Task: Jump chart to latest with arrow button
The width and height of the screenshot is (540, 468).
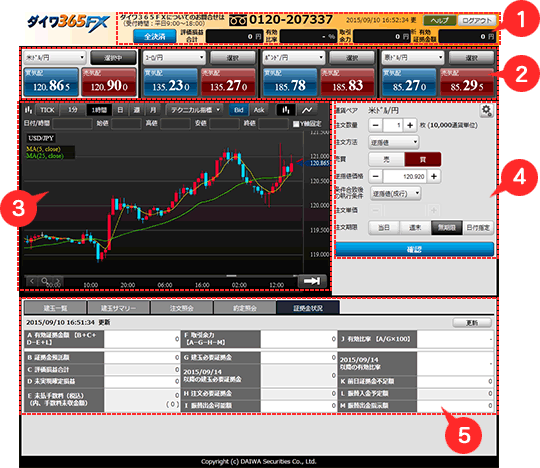Action: (312, 281)
